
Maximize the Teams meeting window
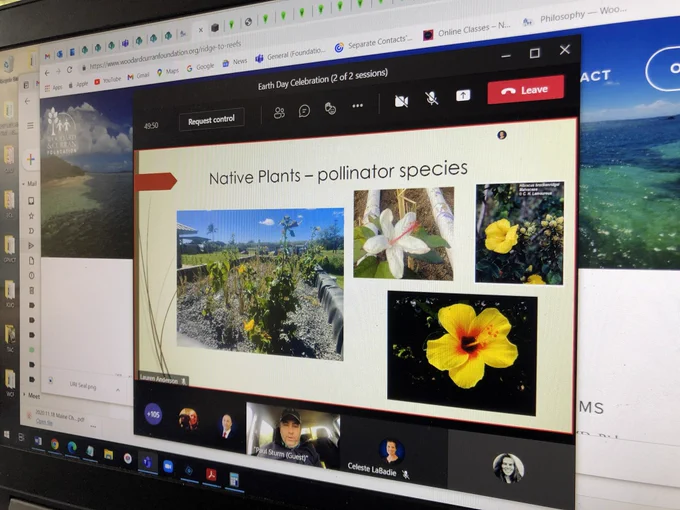(x=535, y=53)
